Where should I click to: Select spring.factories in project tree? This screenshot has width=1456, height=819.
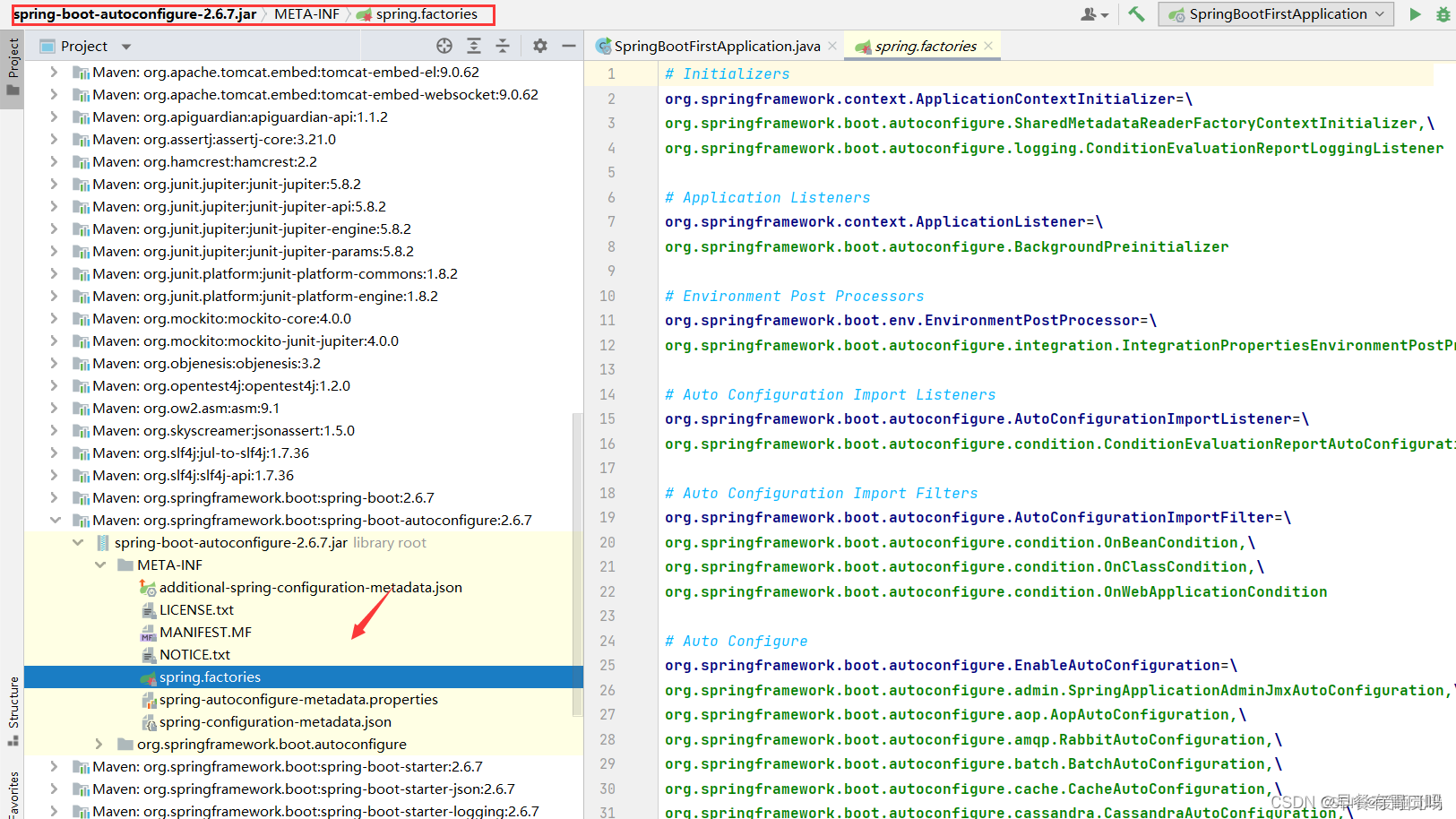tap(304, 677)
